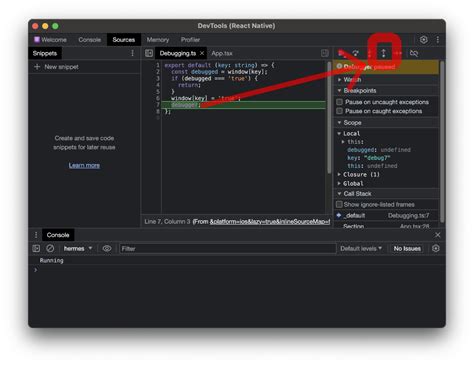Collapse the Call Stack section
This screenshot has height=365, width=474.
pyautogui.click(x=339, y=194)
